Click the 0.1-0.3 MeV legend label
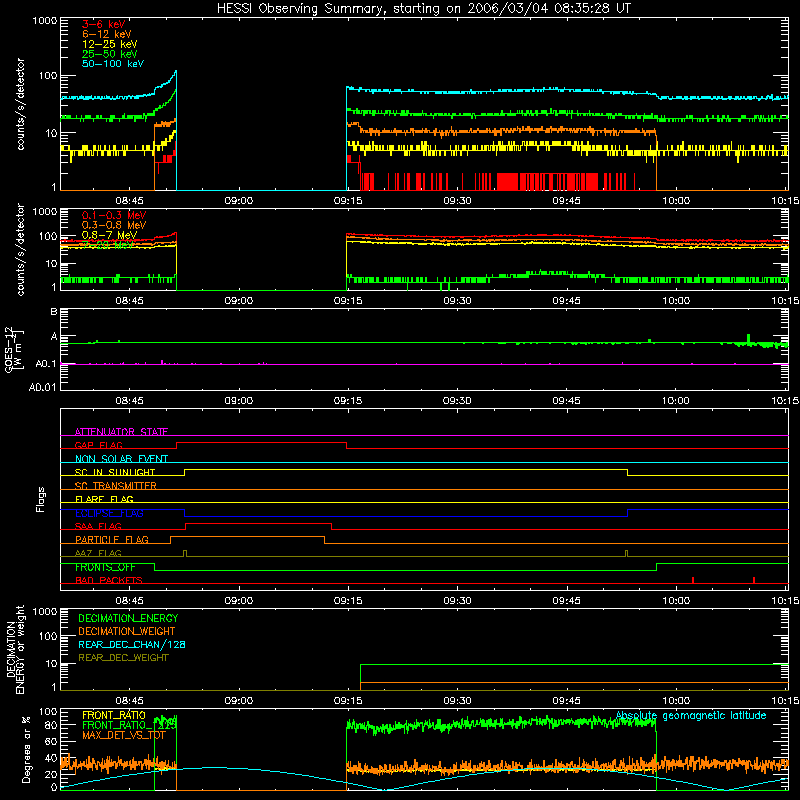Screen dimensions: 800x800 [114, 215]
